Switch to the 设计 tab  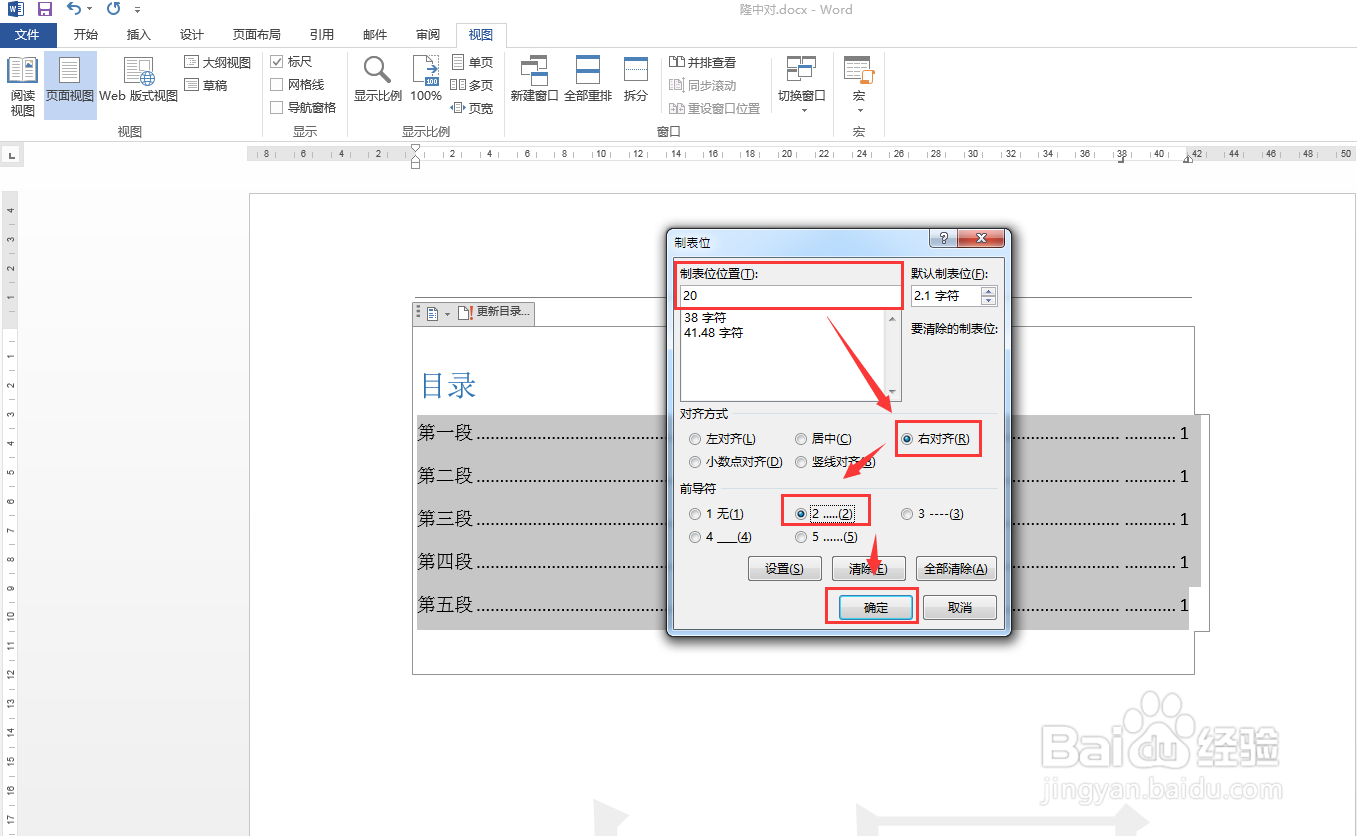point(192,35)
